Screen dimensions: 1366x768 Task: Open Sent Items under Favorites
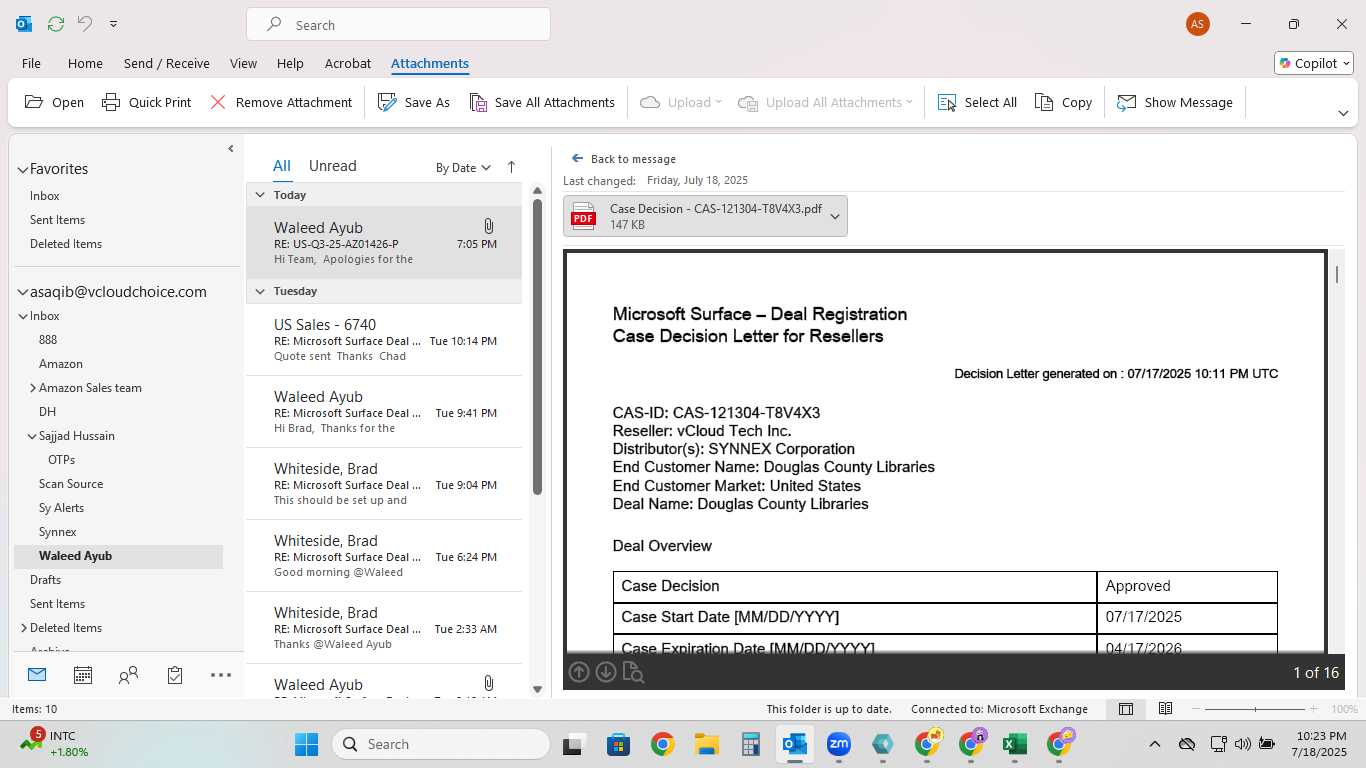(57, 220)
